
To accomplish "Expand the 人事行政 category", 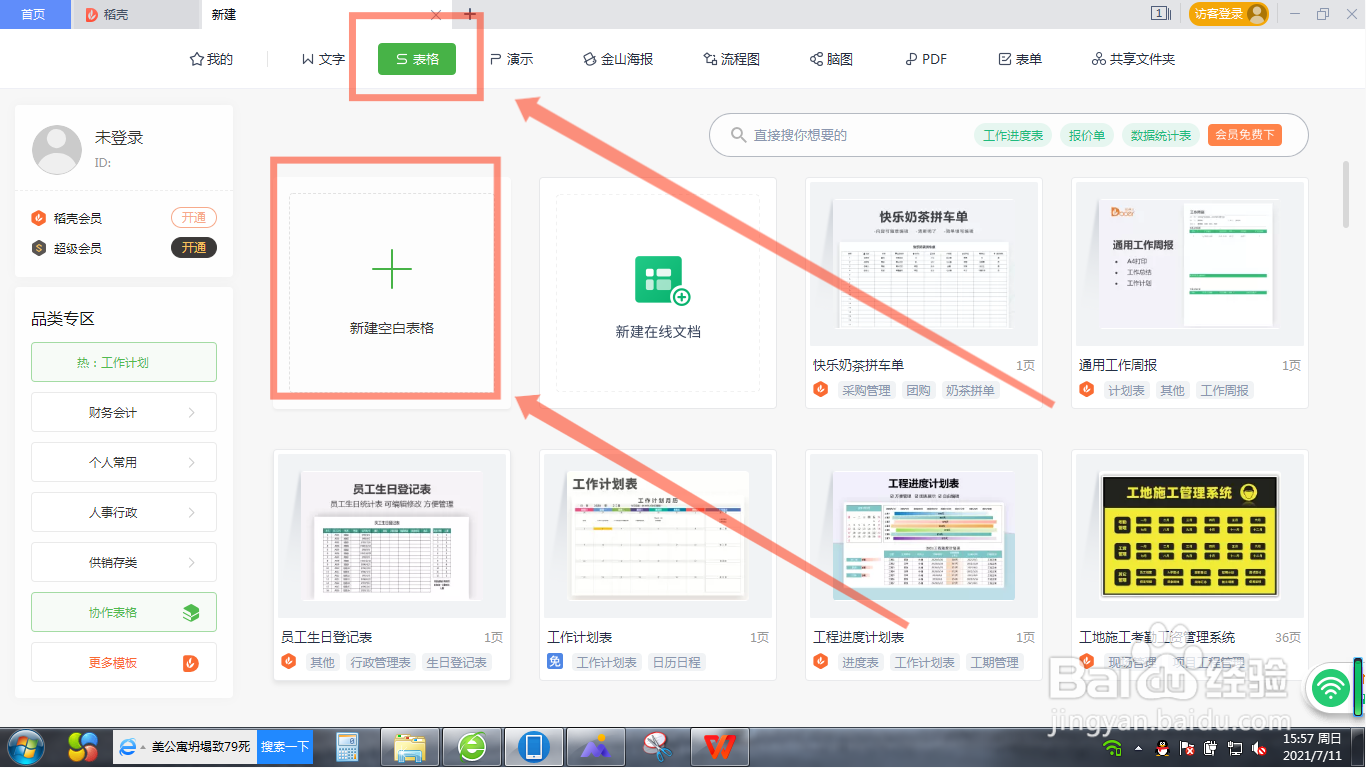I will [124, 512].
